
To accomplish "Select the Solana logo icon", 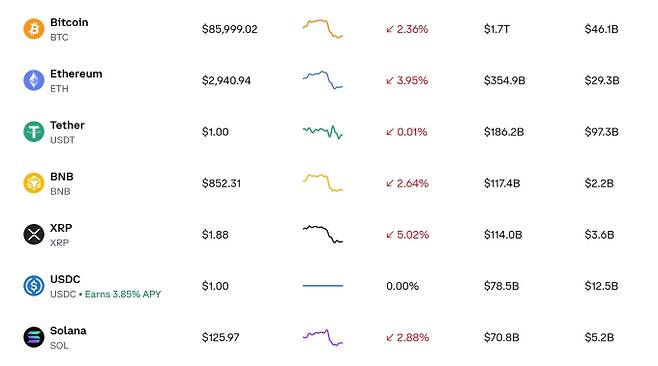I will point(34,337).
